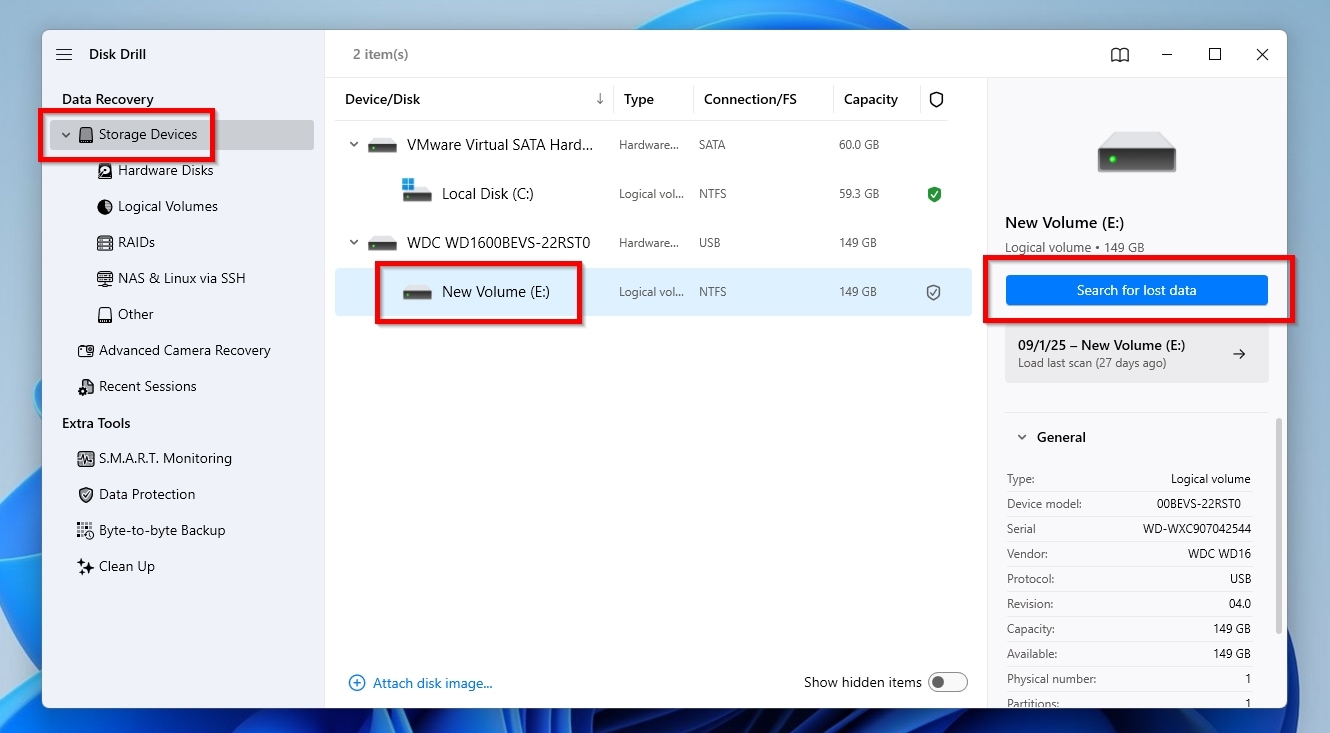The width and height of the screenshot is (1330, 733).
Task: Open the hamburger menu
Action: [x=63, y=54]
